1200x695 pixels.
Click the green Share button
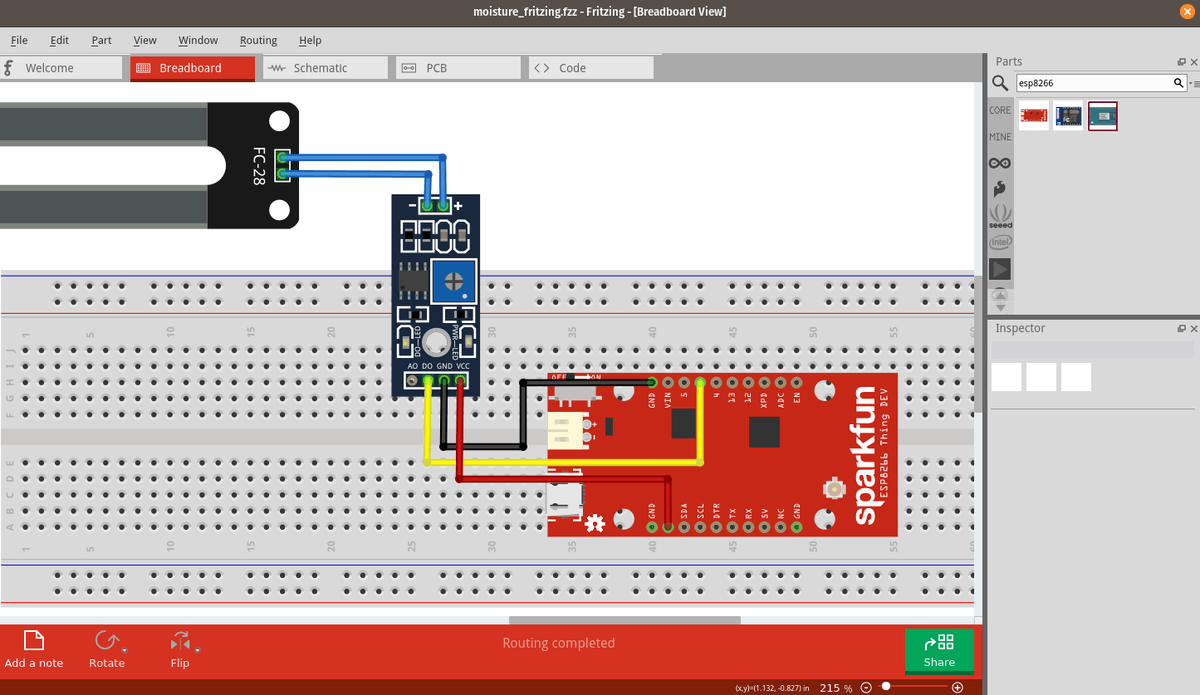(x=939, y=650)
